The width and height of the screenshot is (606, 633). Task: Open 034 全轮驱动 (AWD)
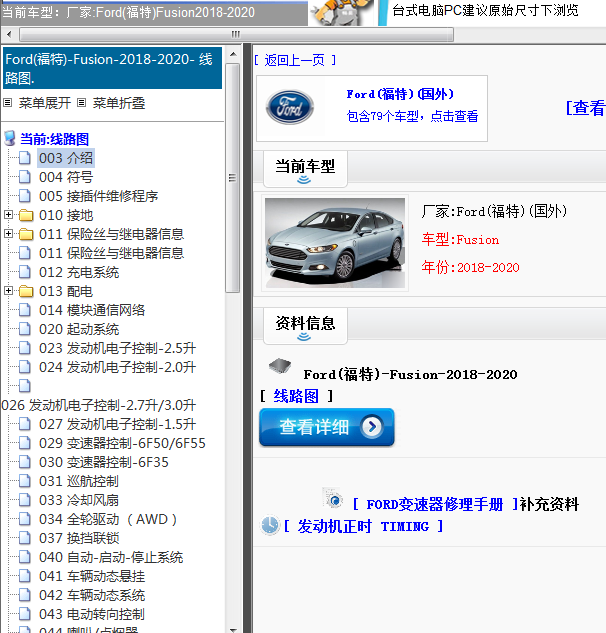click(x=108, y=519)
